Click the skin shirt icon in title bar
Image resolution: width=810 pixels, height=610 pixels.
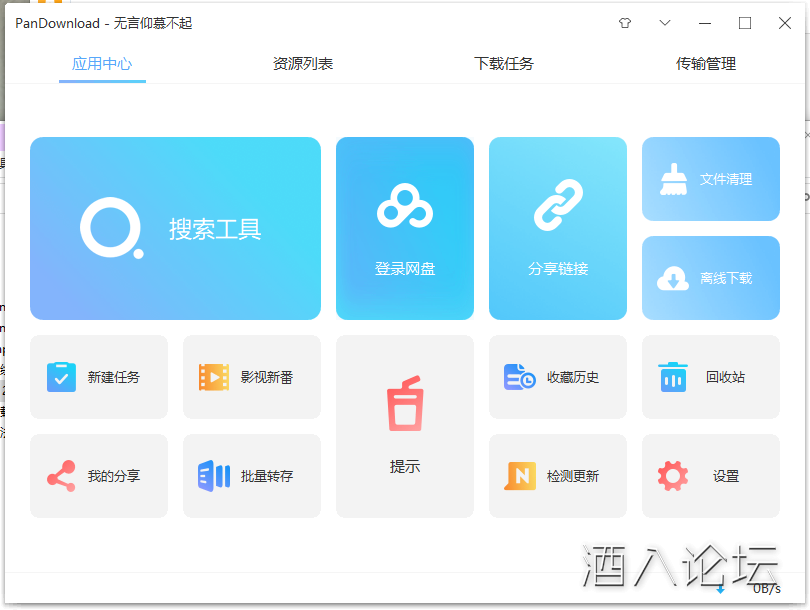click(x=625, y=23)
